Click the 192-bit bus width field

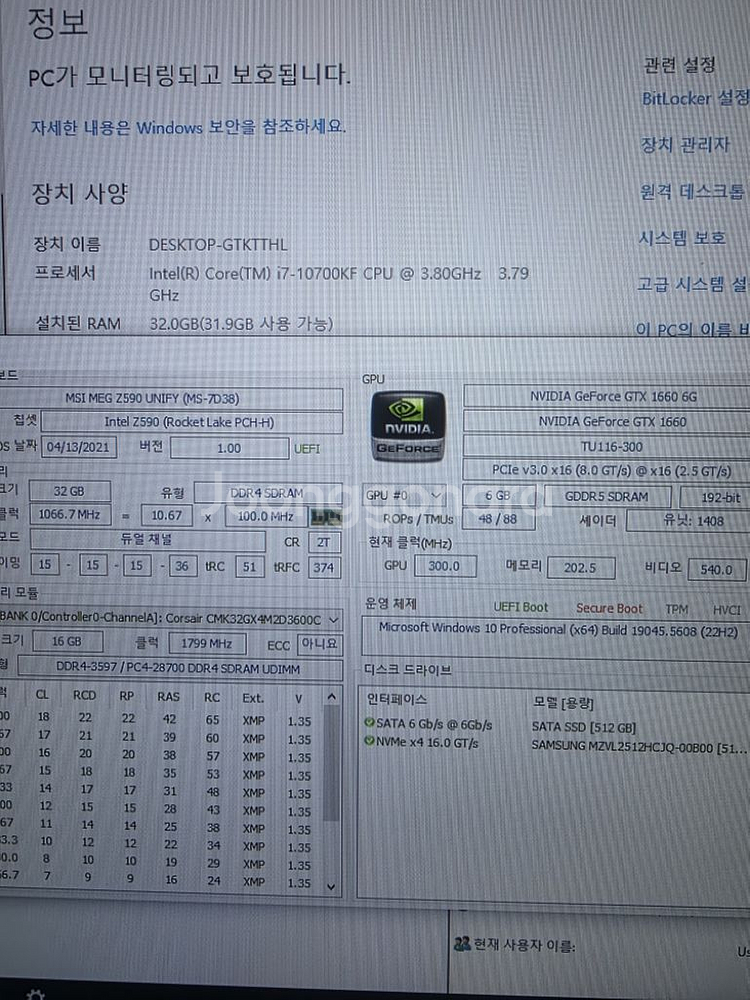pyautogui.click(x=717, y=497)
